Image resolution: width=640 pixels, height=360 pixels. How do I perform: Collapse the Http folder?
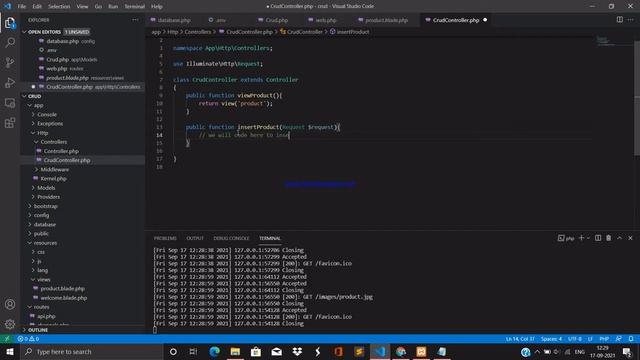click(42, 133)
